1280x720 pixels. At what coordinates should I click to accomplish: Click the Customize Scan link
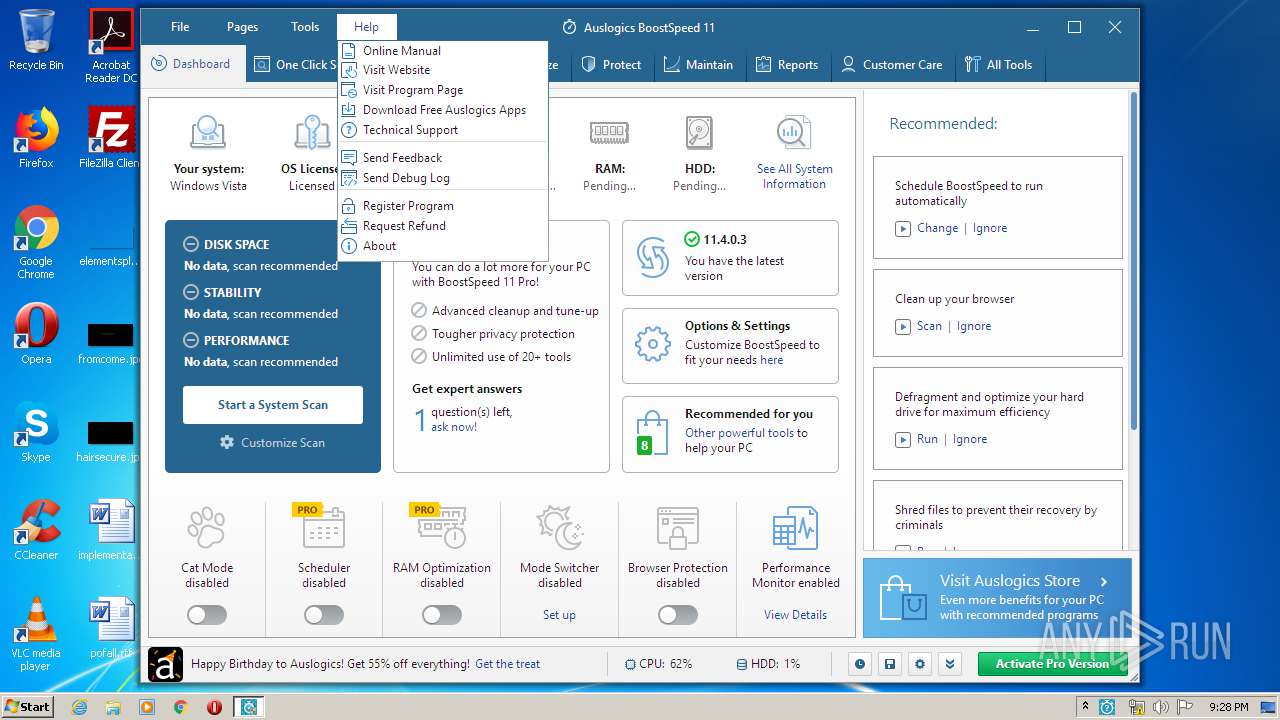coord(272,442)
